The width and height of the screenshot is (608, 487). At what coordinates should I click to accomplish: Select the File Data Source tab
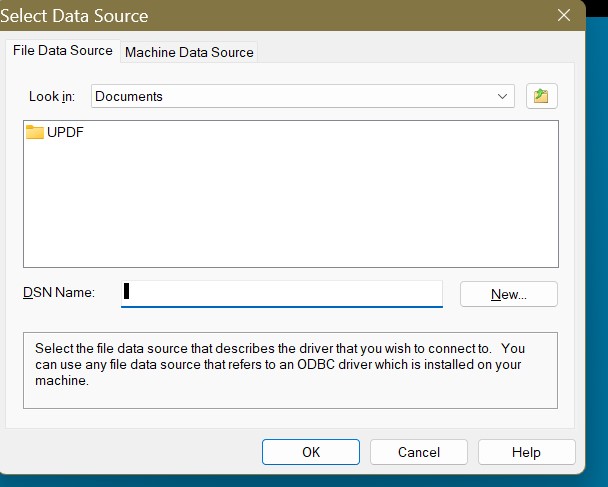(63, 50)
